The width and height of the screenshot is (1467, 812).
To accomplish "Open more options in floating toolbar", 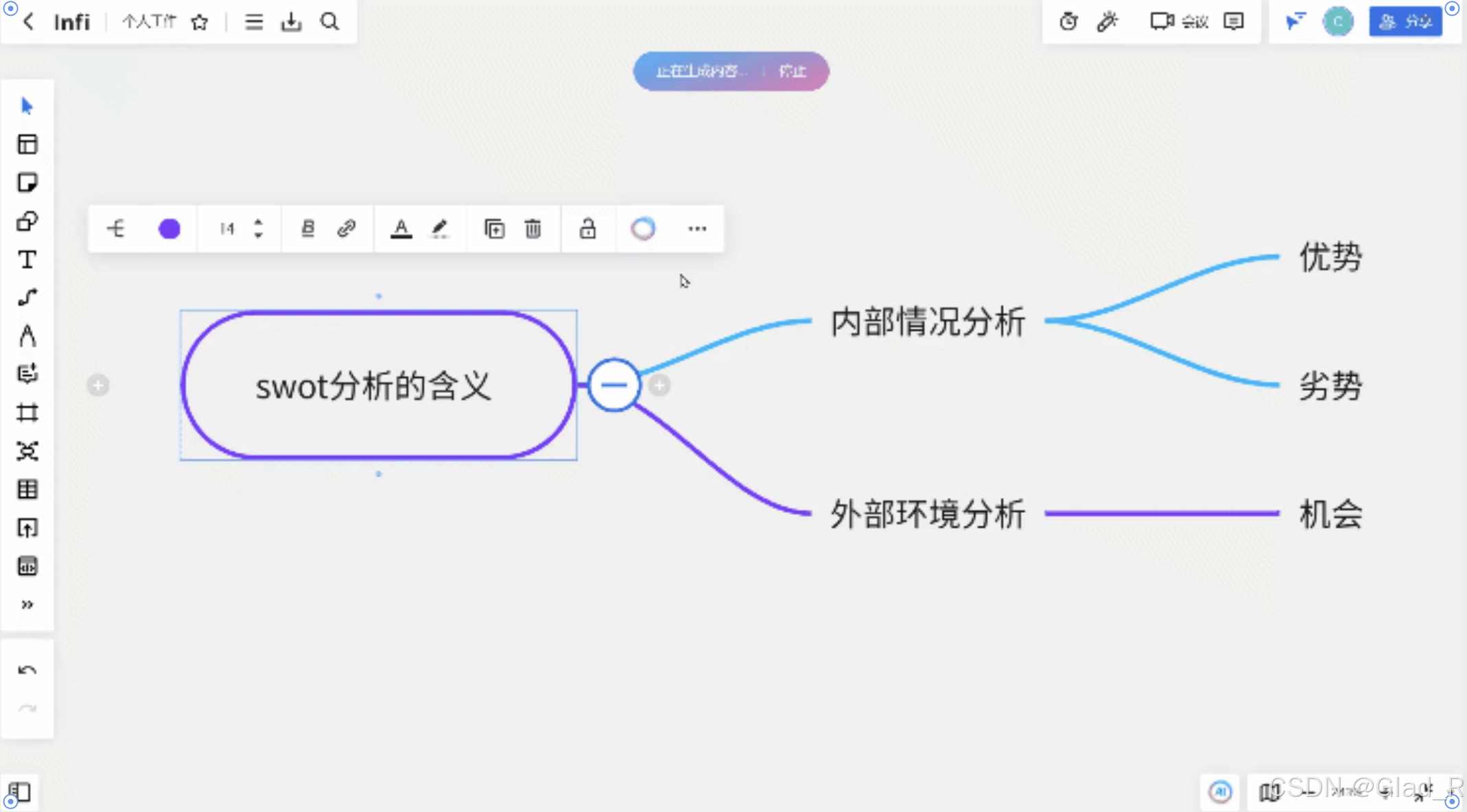I will point(697,228).
